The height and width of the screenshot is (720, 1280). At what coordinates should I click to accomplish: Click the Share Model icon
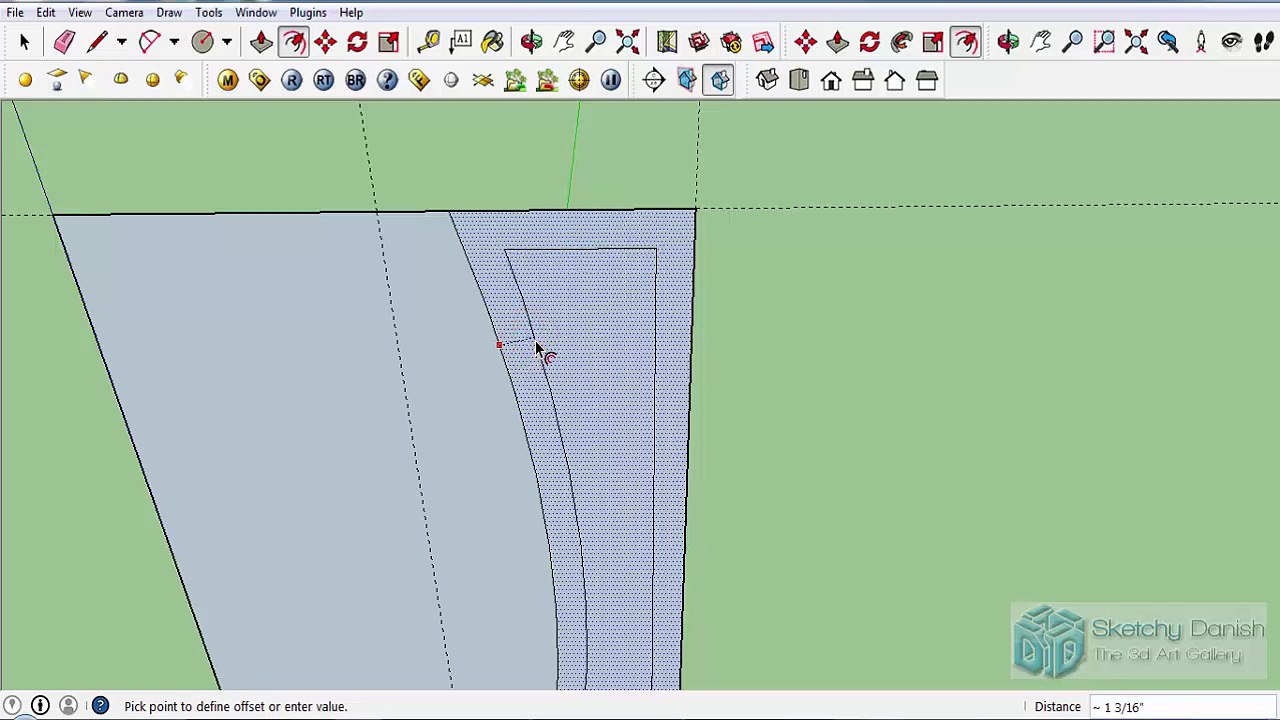click(731, 42)
